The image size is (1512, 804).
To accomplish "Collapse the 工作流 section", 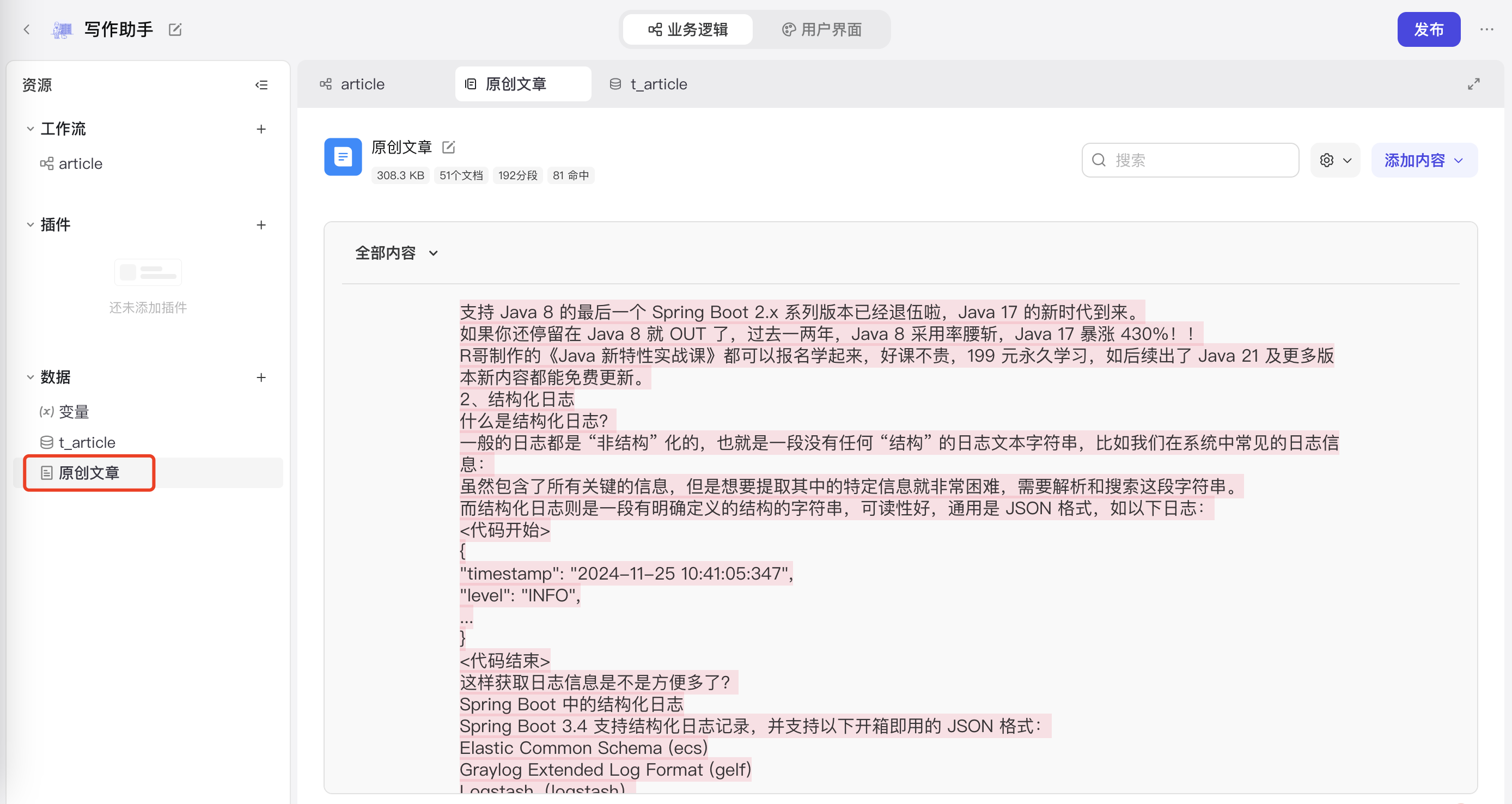I will [x=31, y=129].
